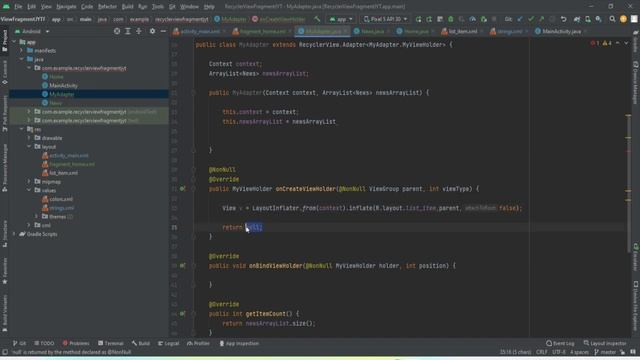Viewport: 640px width, 360px height.
Task: Open the TODO tool window
Action: 44,343
